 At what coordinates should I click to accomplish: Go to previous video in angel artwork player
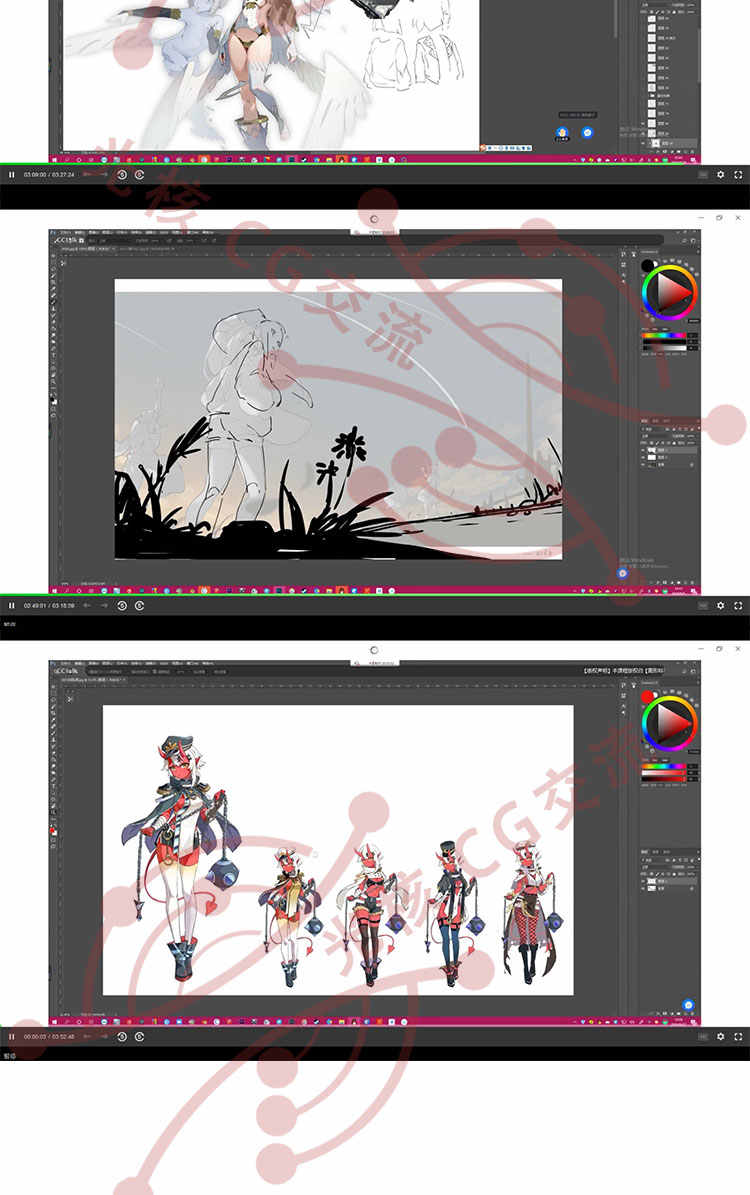[87, 175]
